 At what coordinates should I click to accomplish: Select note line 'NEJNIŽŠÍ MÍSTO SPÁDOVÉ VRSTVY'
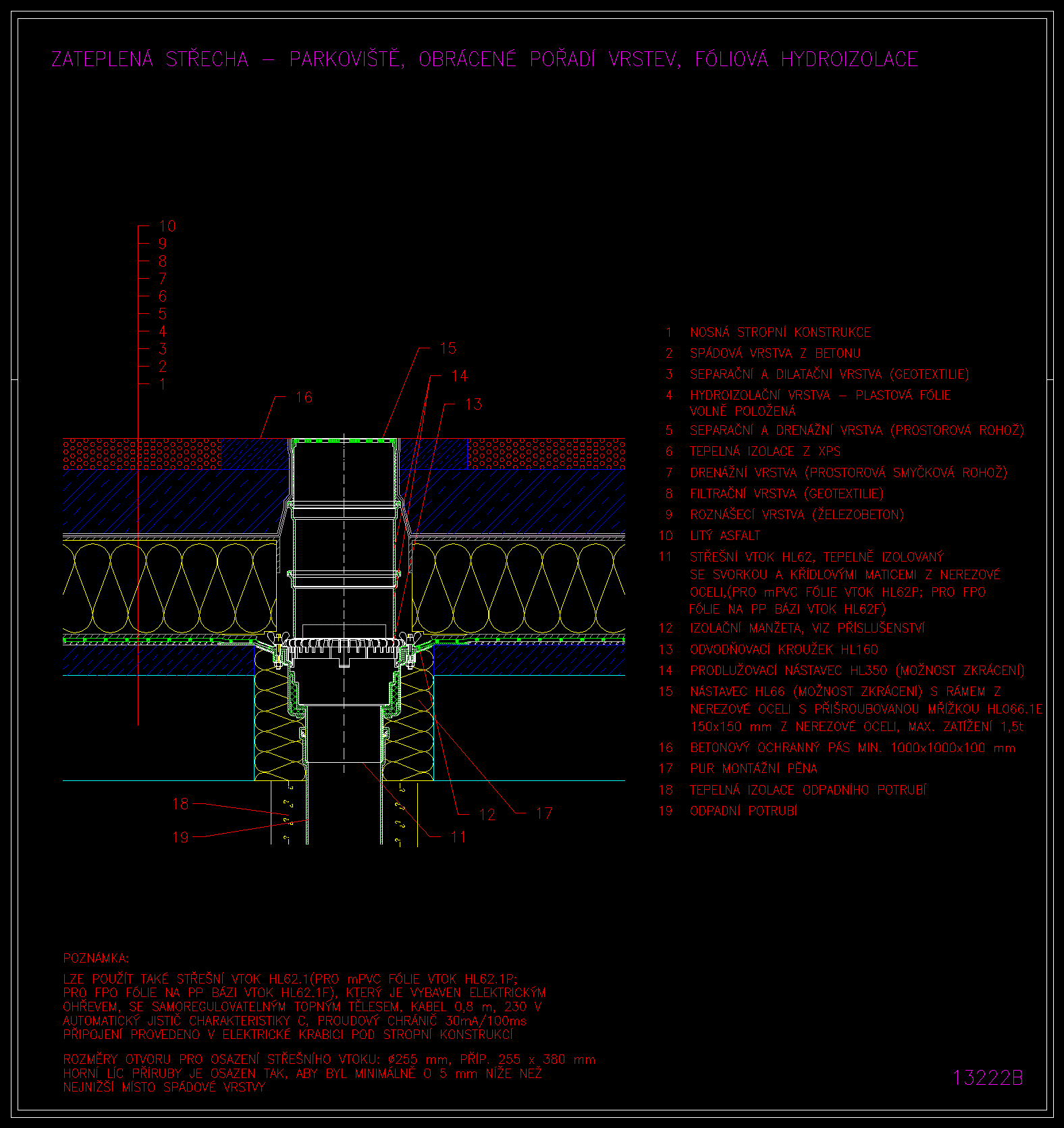(x=164, y=1087)
